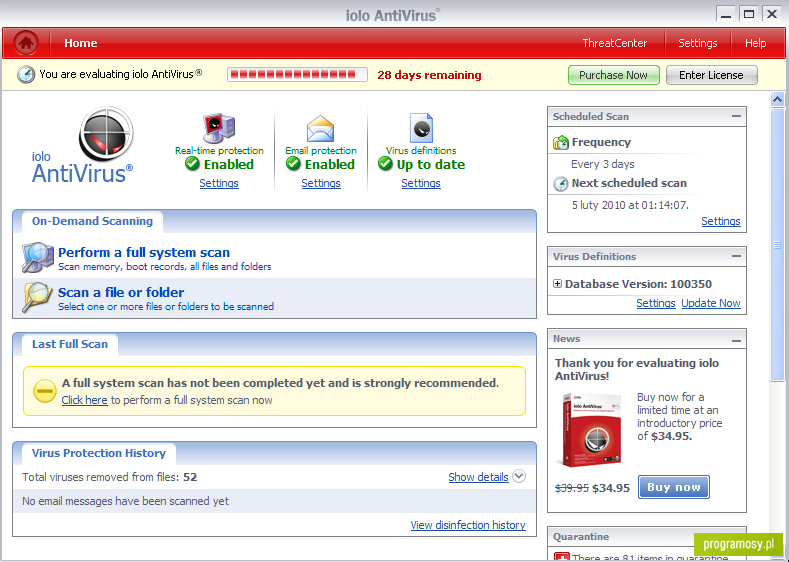789x562 pixels.
Task: Choose Scan a file or folder
Action: click(121, 292)
